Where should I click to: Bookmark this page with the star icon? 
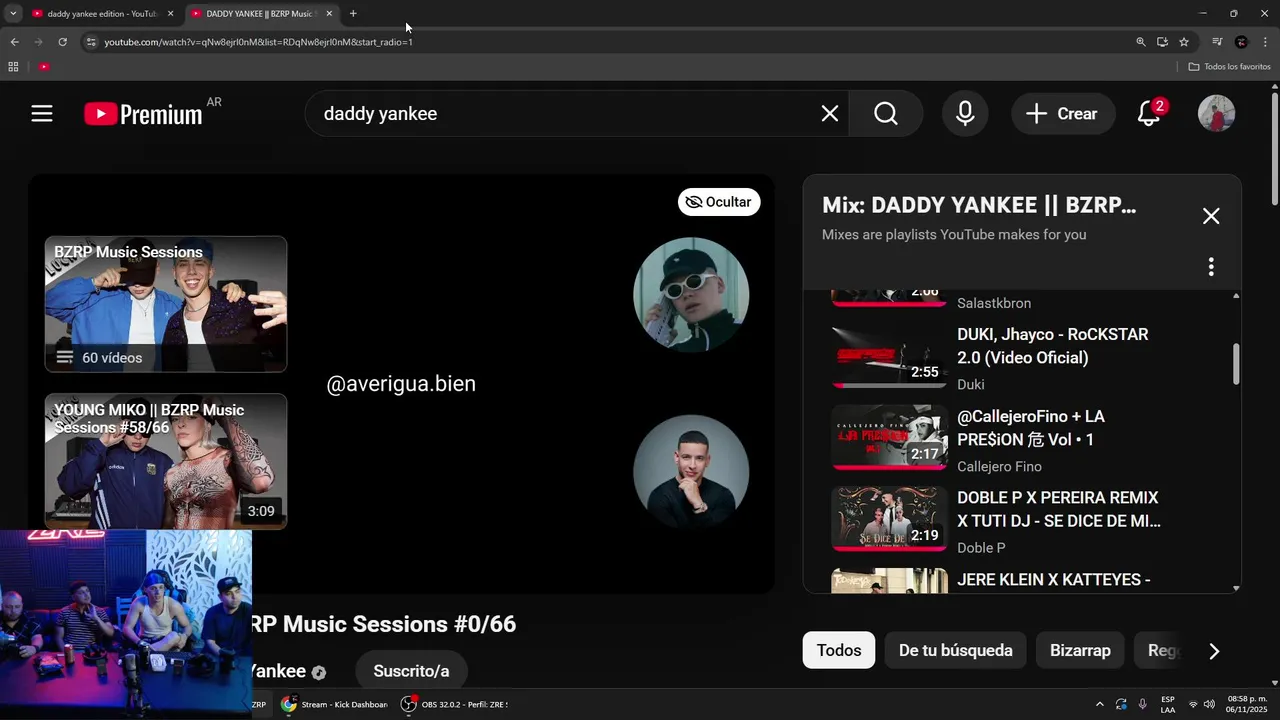[x=1184, y=42]
